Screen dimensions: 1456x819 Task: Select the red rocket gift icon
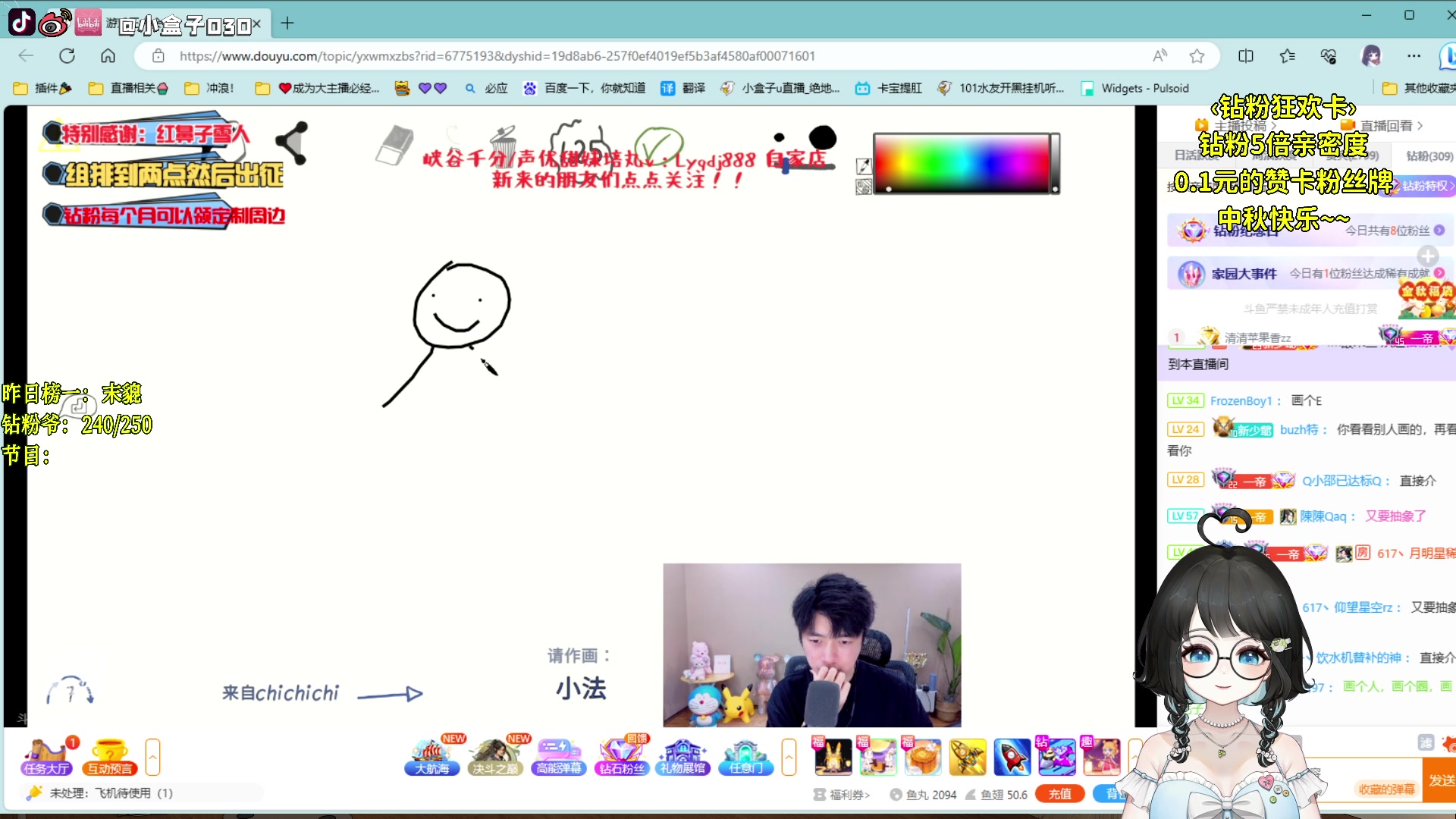pos(1012,756)
